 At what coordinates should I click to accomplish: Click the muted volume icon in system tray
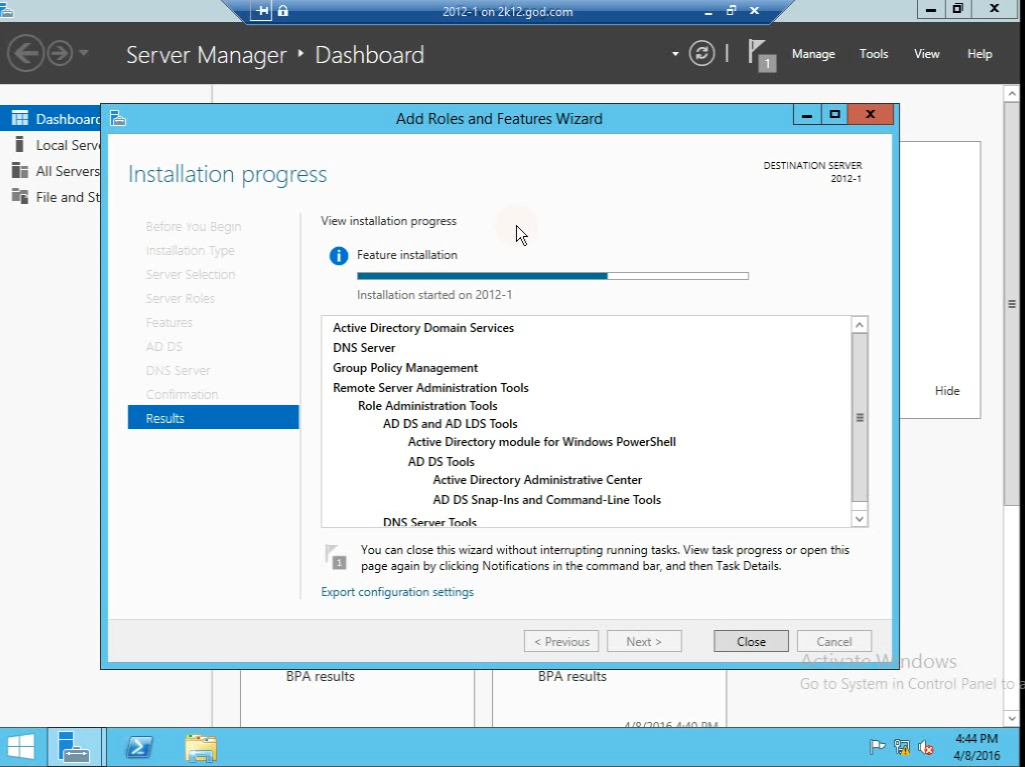pos(926,747)
